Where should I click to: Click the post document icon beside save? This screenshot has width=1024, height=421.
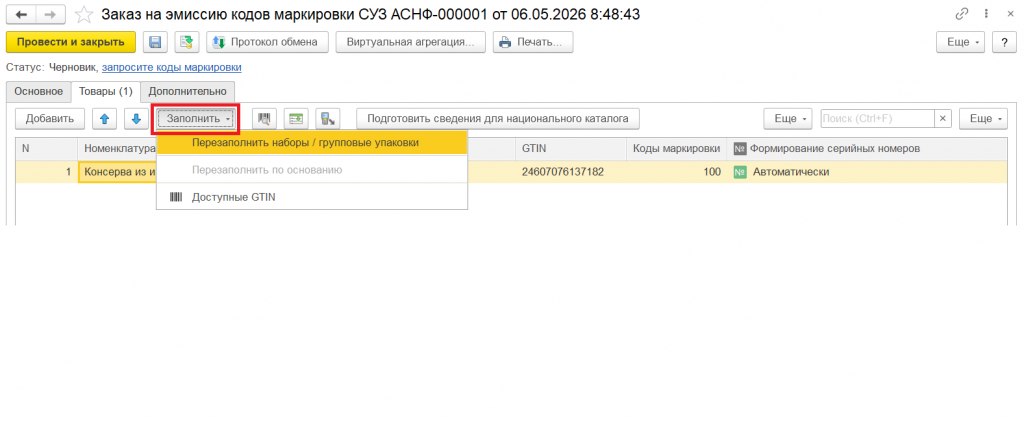click(187, 42)
